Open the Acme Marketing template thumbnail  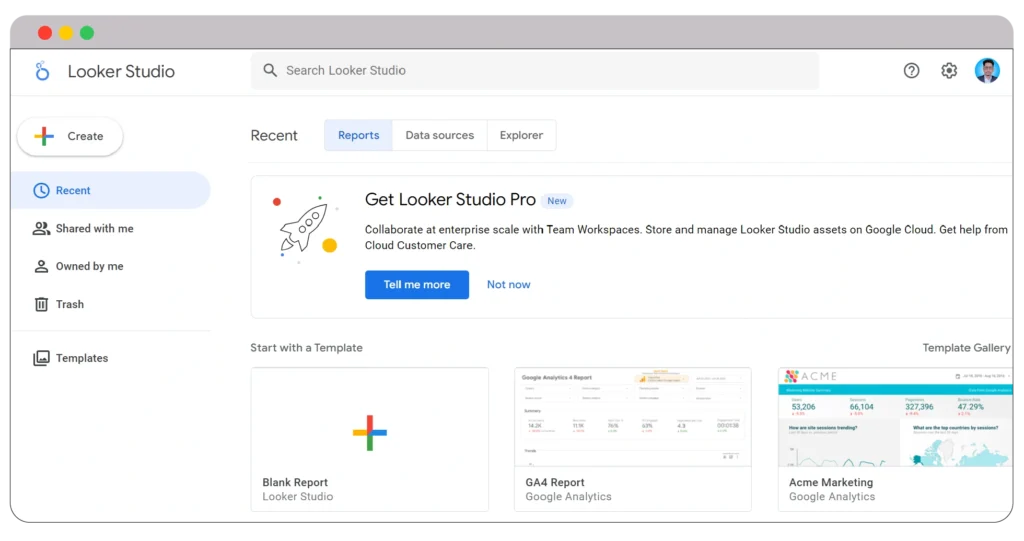[x=895, y=417]
